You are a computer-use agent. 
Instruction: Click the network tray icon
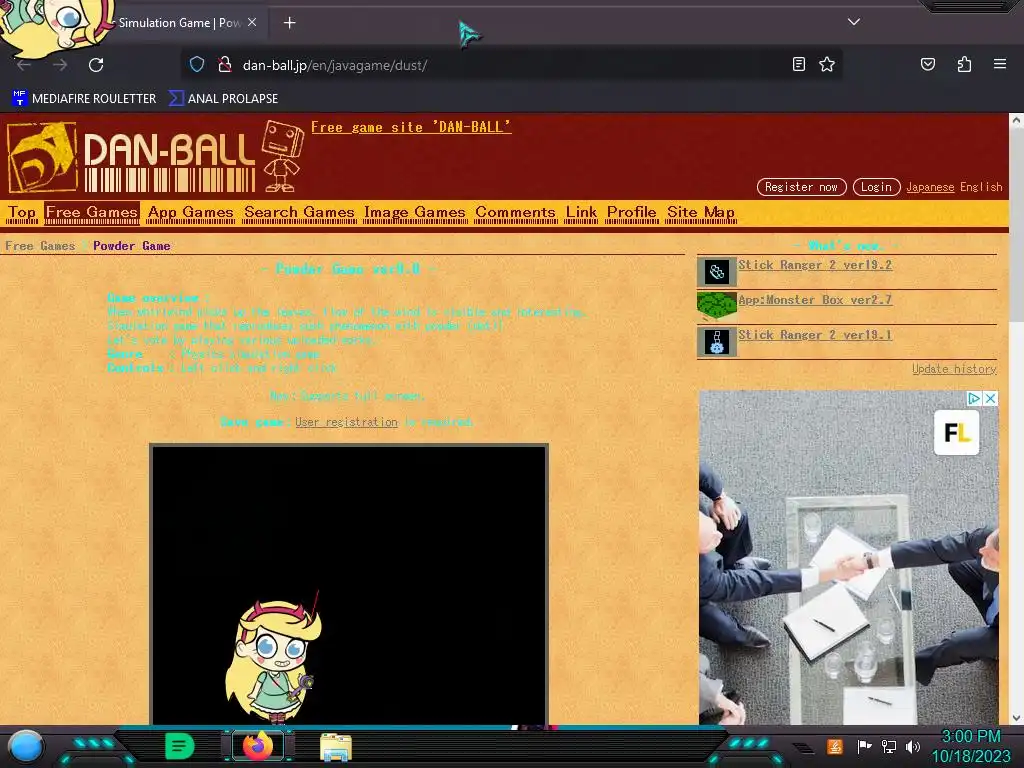pos(888,746)
